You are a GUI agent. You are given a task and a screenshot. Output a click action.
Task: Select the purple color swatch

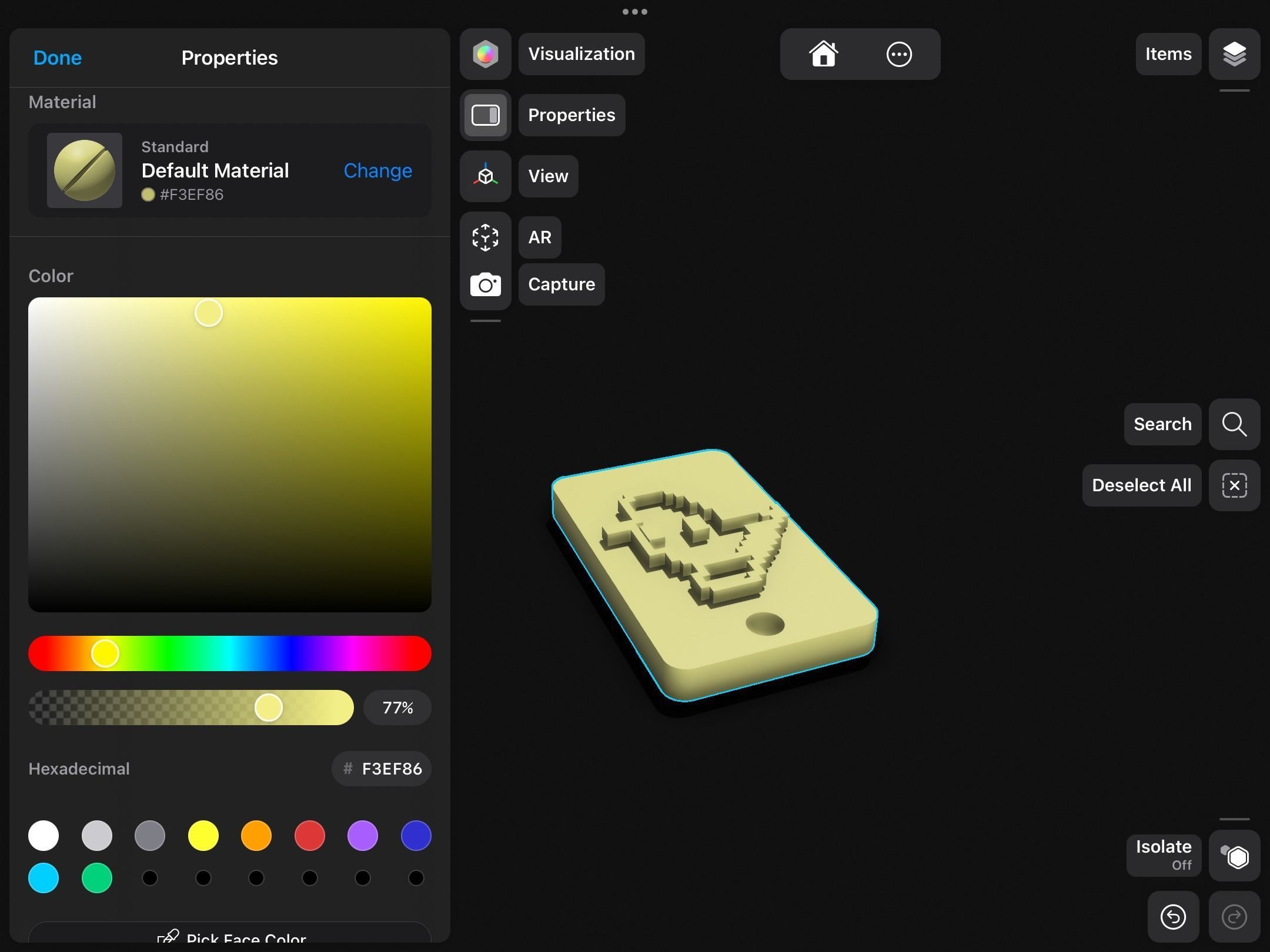click(x=363, y=836)
